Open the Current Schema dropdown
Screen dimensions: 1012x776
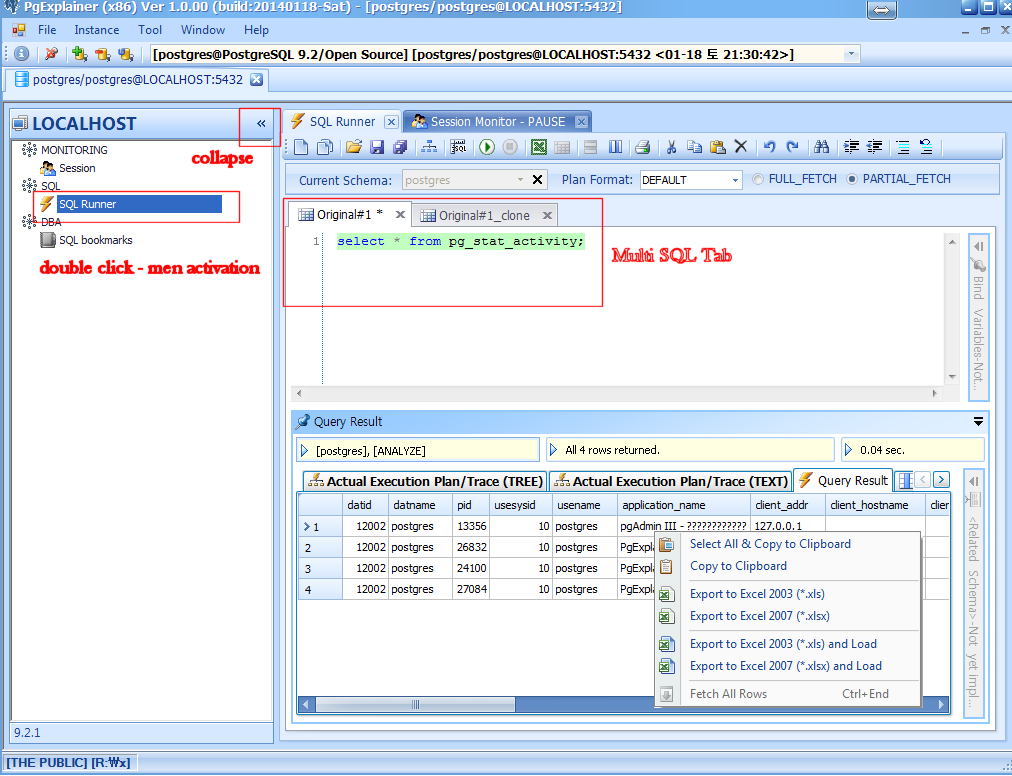pos(520,180)
